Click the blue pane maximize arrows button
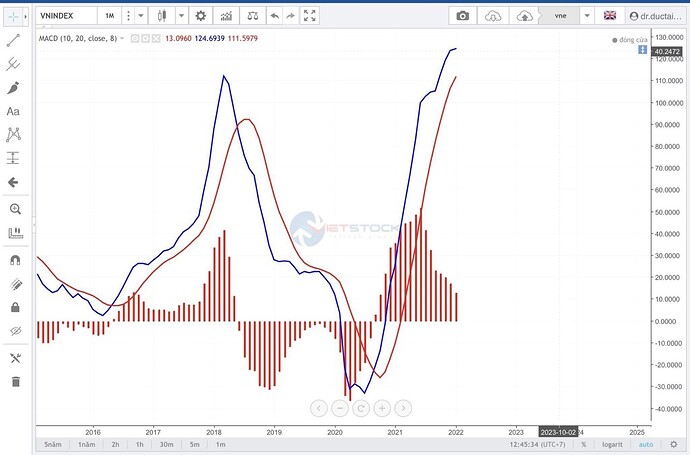This screenshot has height=455, width=690. pos(642,50)
